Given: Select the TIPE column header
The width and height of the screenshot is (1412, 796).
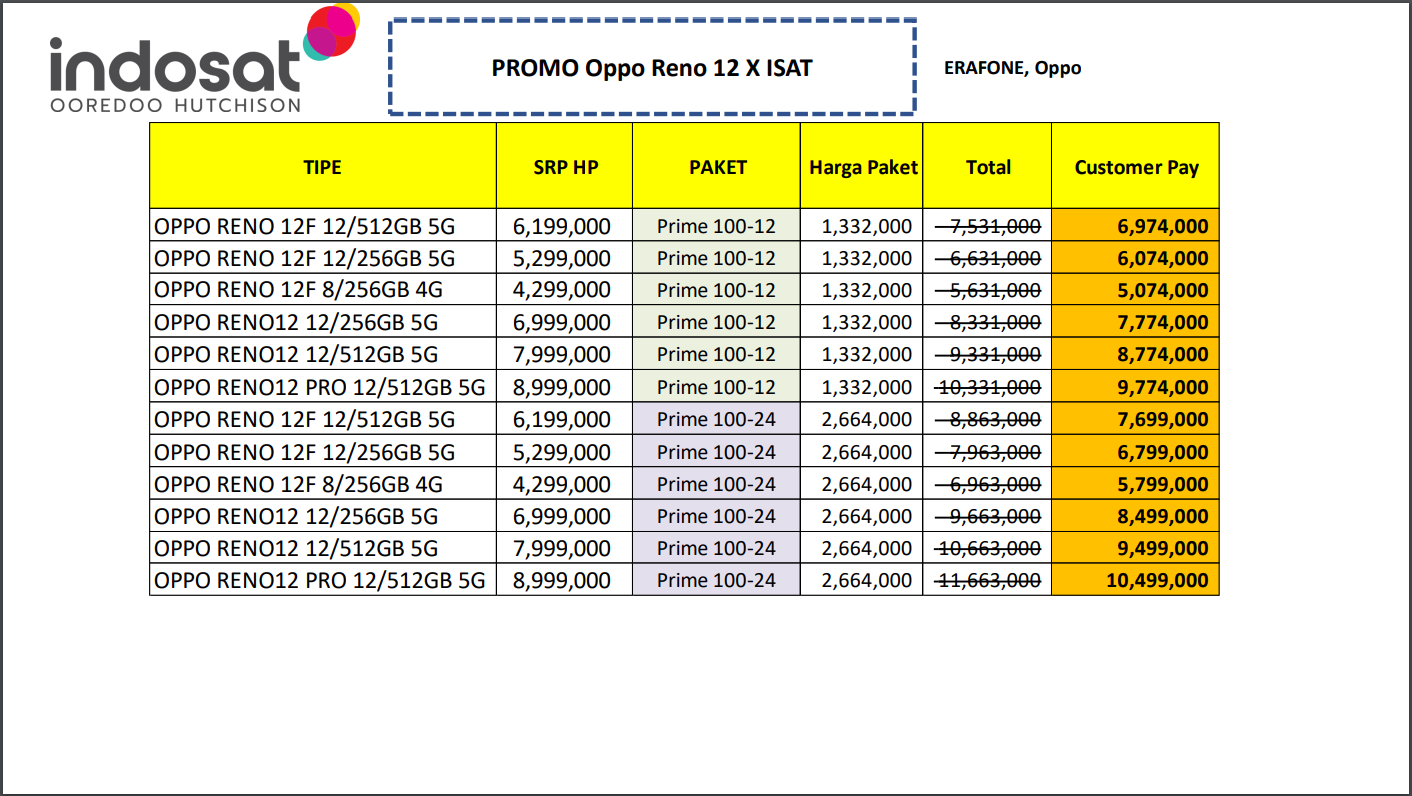Looking at the screenshot, I should pos(322,167).
